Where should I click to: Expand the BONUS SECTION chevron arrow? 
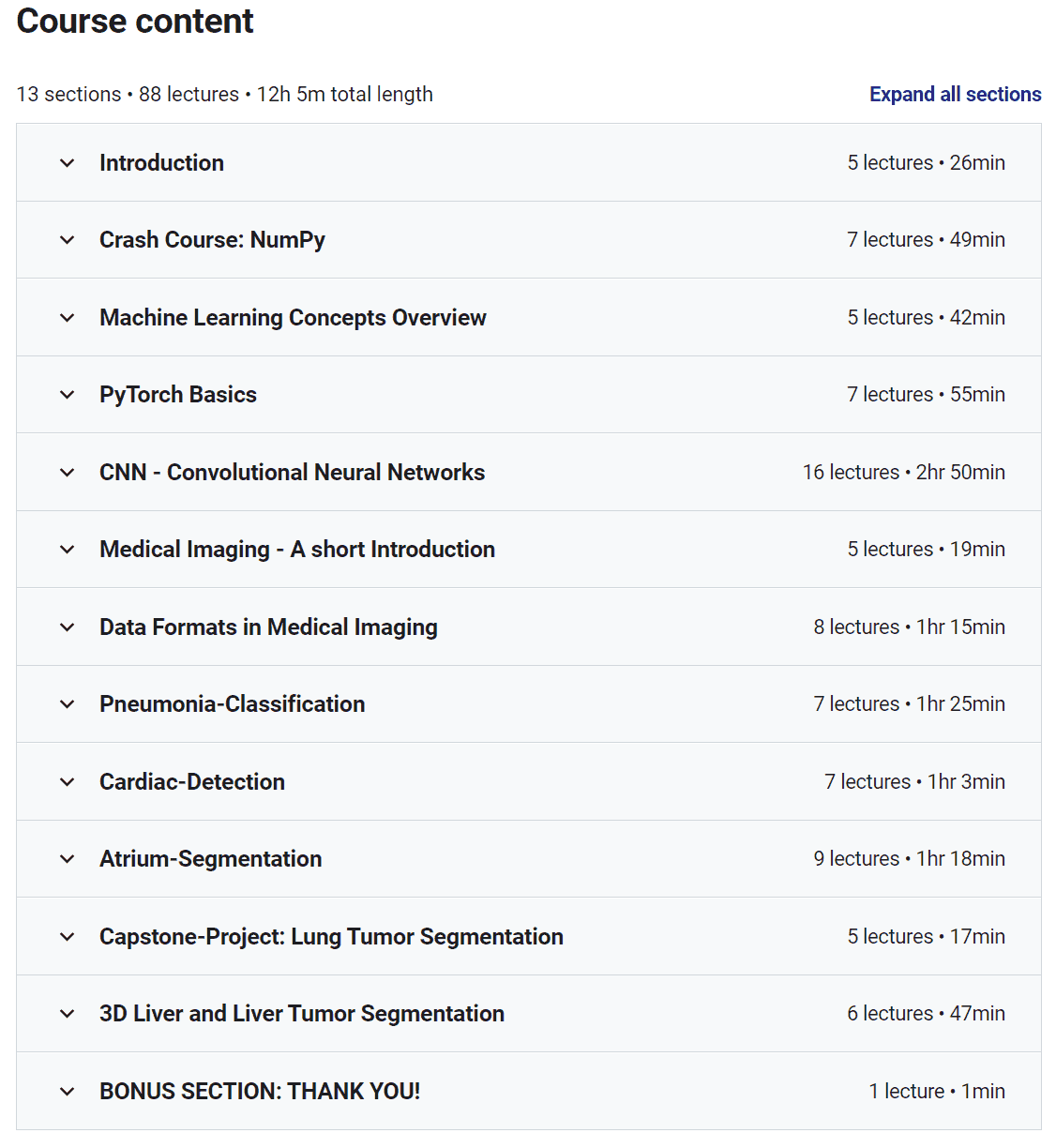pyautogui.click(x=68, y=1092)
